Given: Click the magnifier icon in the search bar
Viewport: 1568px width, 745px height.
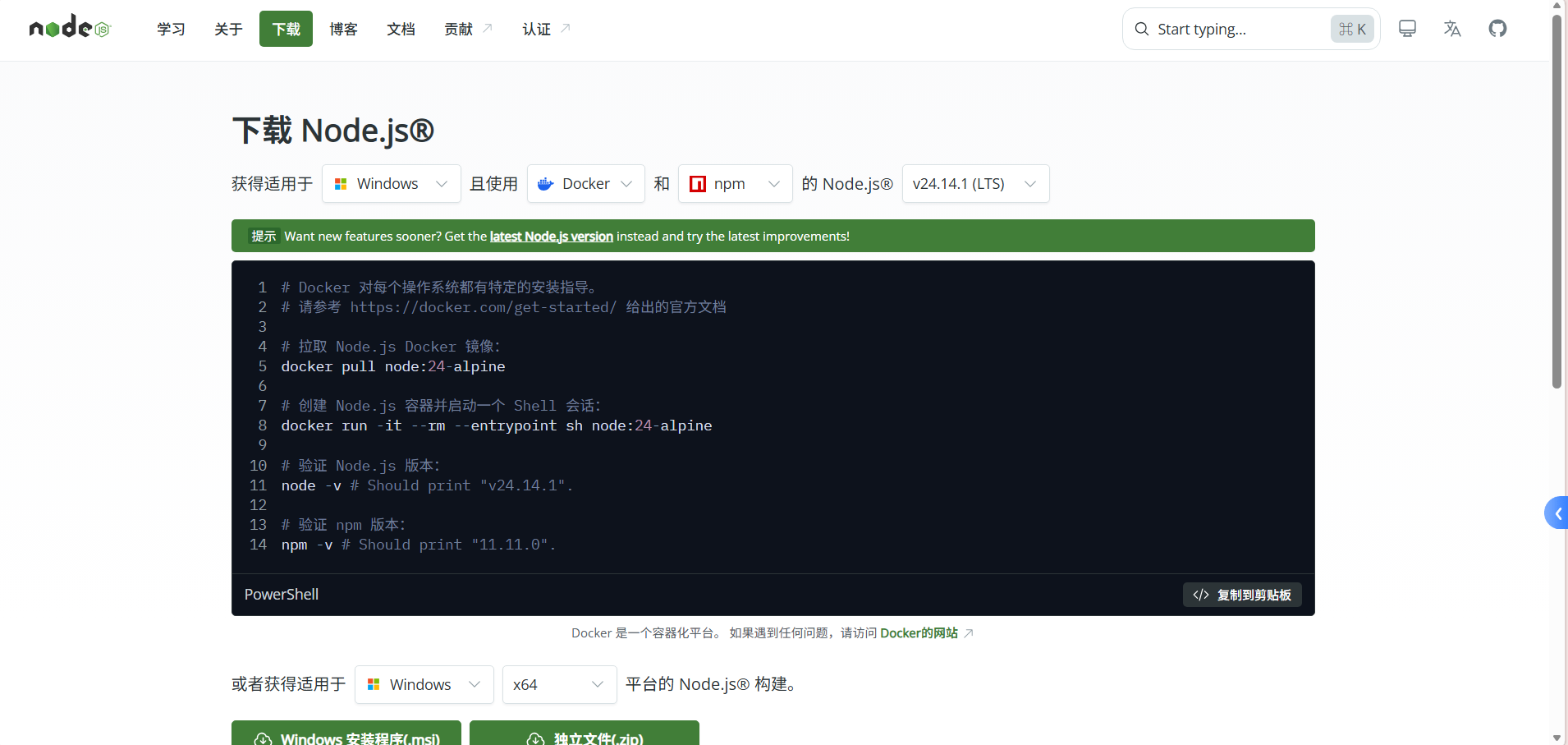Looking at the screenshot, I should click(x=1141, y=30).
